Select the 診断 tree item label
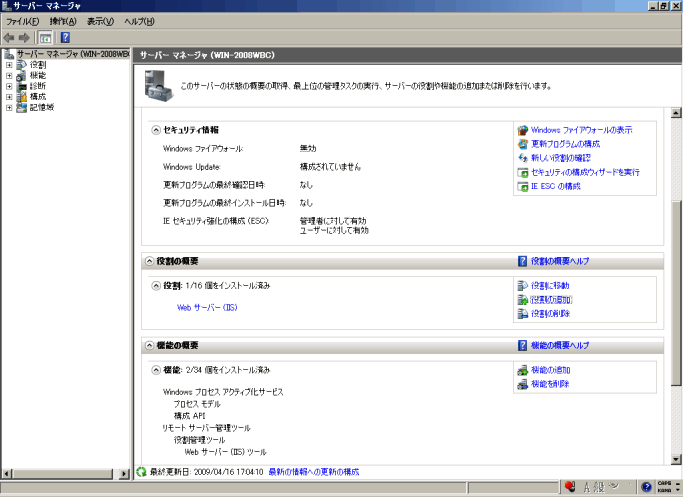The height and width of the screenshot is (497, 683). 37,86
